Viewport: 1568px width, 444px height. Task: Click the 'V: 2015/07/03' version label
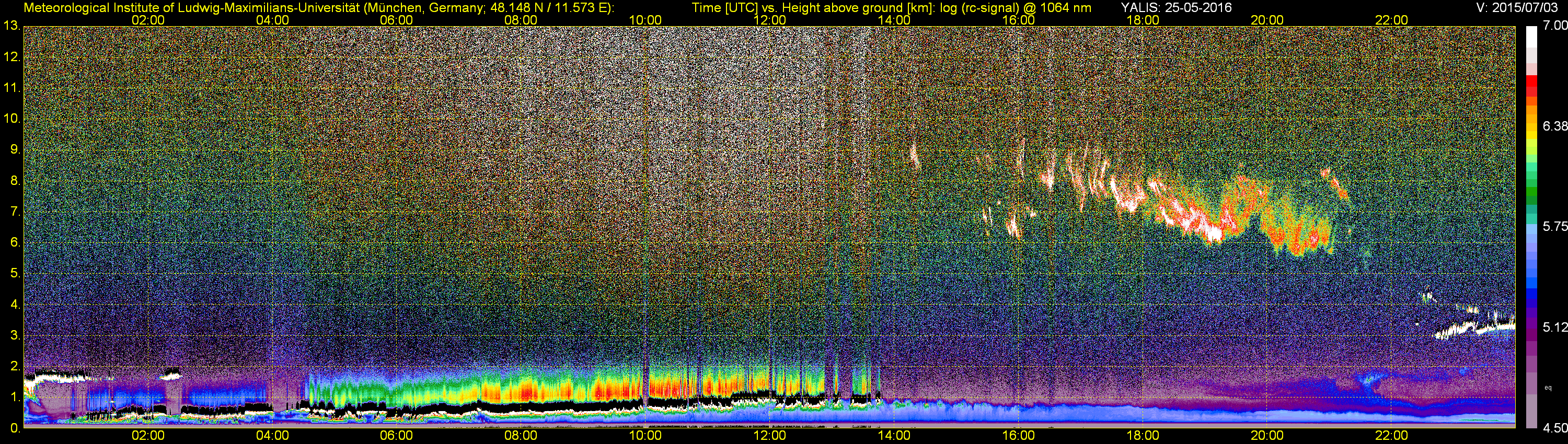coord(1516,8)
